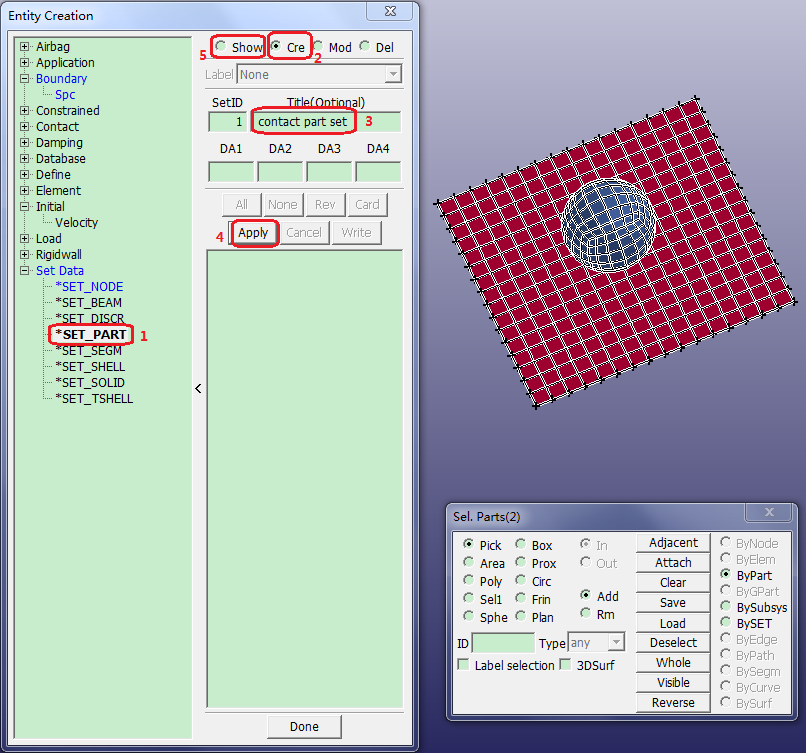
Task: Select *SET_SHELL in the tree
Action: [90, 367]
